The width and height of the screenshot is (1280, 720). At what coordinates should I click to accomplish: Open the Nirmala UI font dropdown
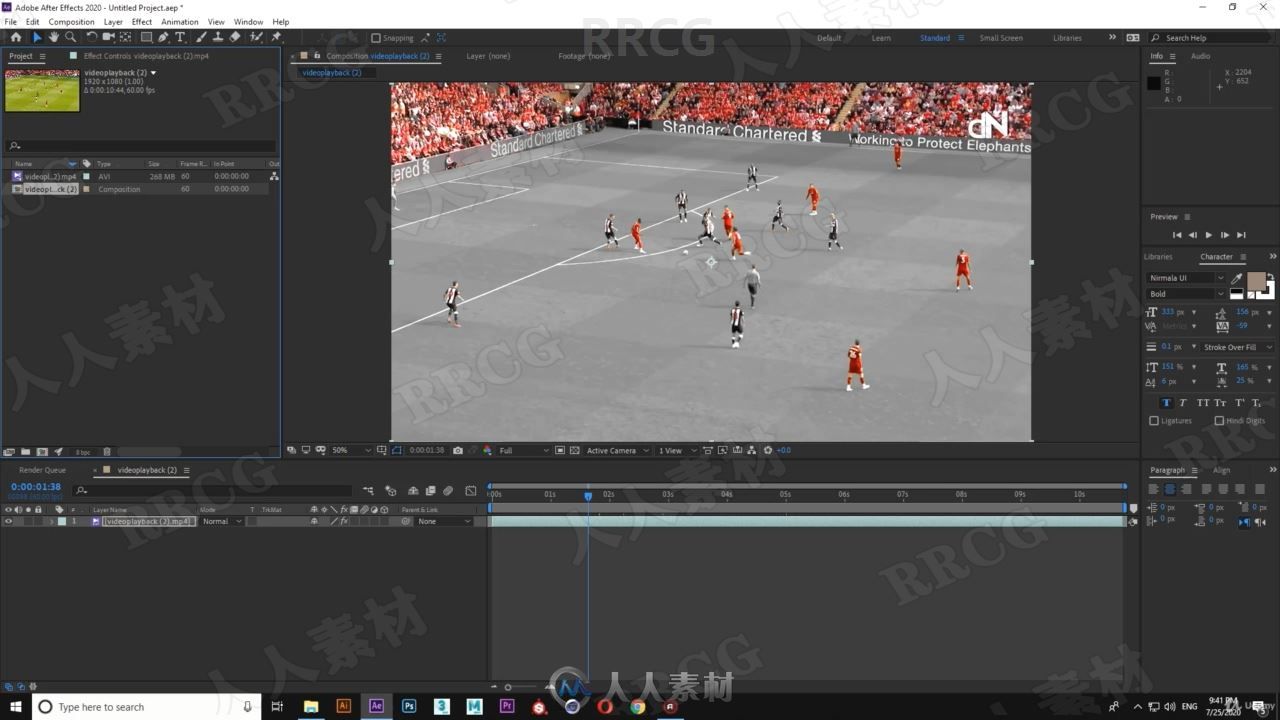[1186, 278]
